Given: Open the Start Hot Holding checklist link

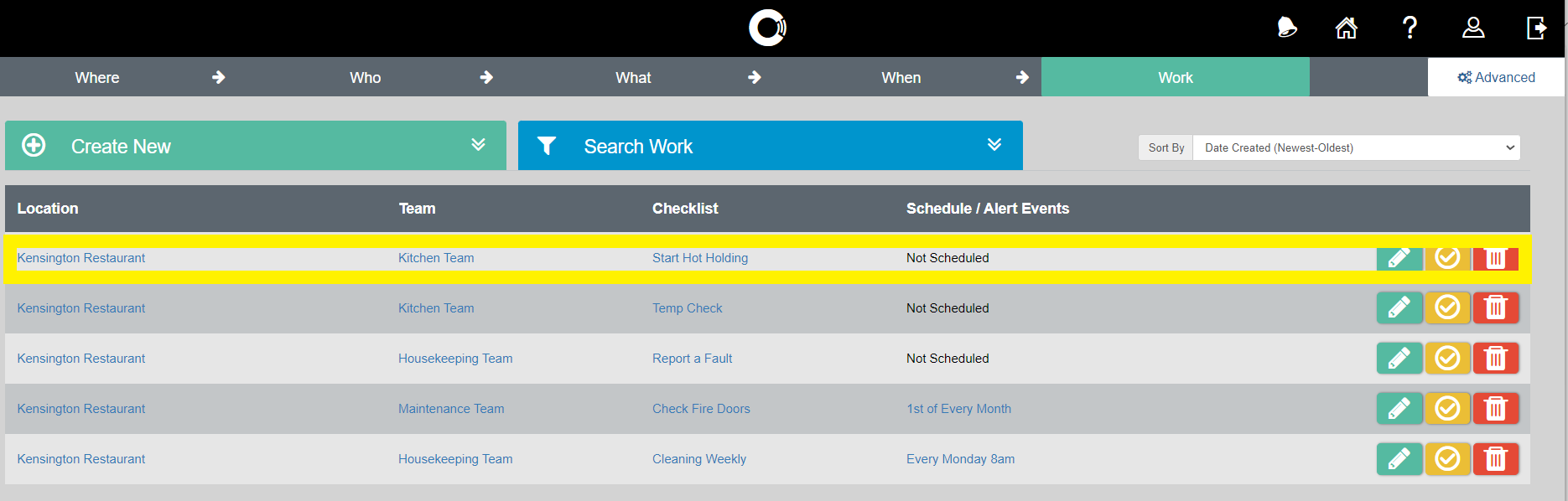Looking at the screenshot, I should click(x=700, y=258).
